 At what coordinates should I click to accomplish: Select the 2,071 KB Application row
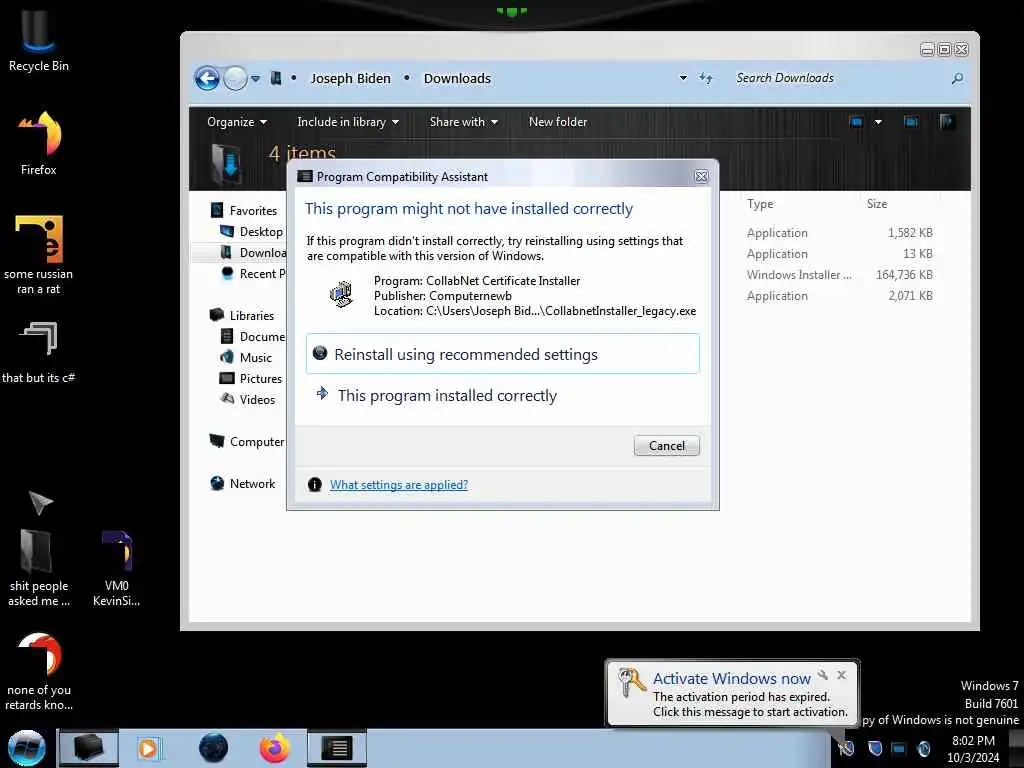coord(840,296)
